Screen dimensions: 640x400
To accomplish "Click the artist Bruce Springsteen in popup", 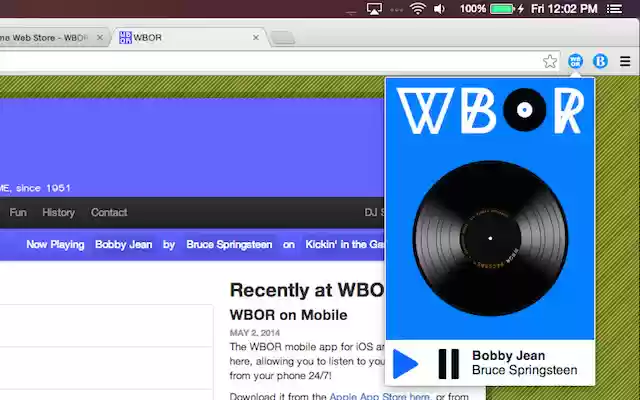I will coord(524,370).
